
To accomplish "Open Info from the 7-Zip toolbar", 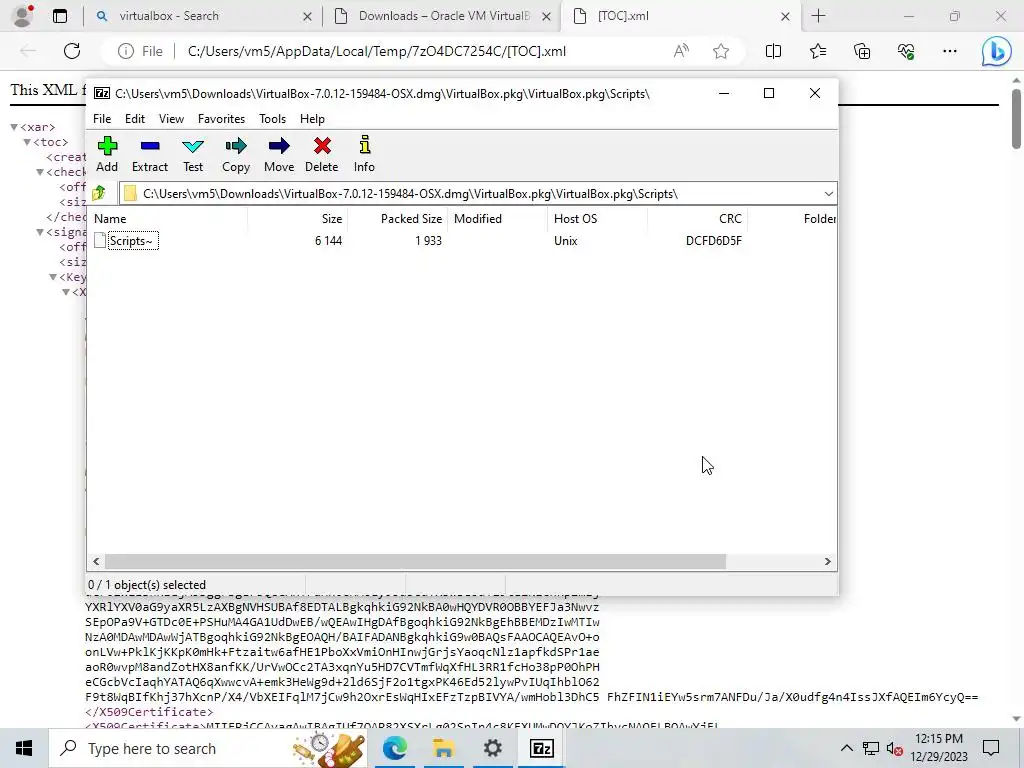I will pos(364,154).
